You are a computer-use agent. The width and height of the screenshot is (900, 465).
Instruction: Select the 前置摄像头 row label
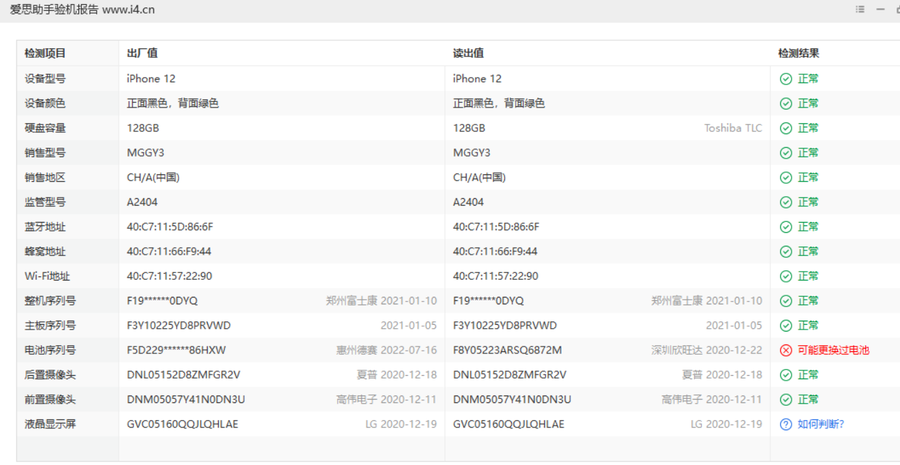point(50,400)
